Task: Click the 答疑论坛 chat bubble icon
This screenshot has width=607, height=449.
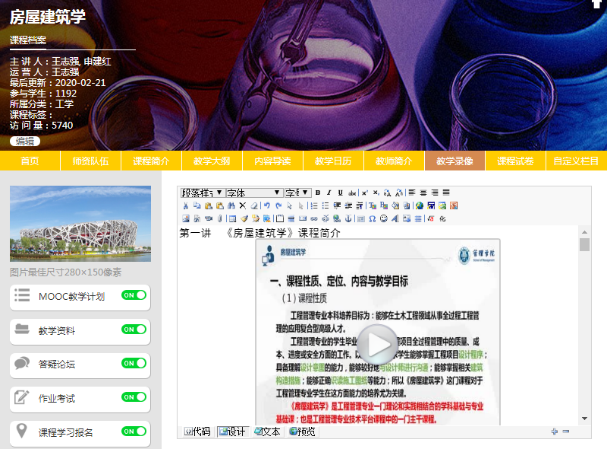Action: coord(22,364)
